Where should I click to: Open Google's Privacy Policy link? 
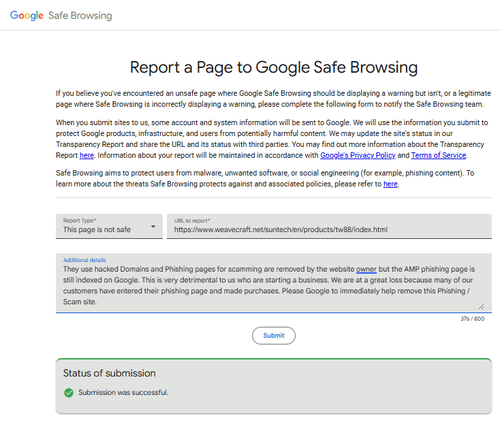click(358, 155)
